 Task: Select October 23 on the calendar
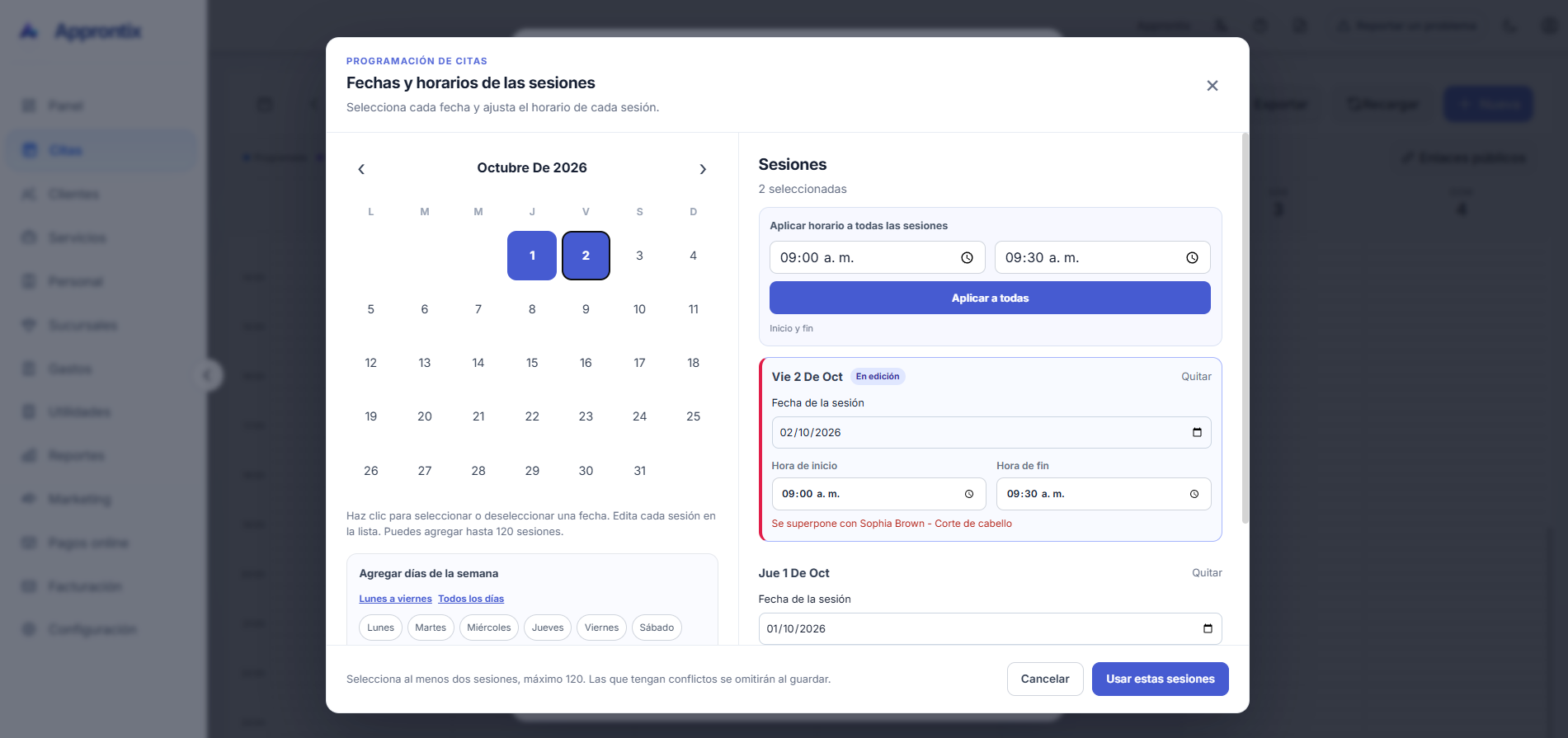(586, 416)
